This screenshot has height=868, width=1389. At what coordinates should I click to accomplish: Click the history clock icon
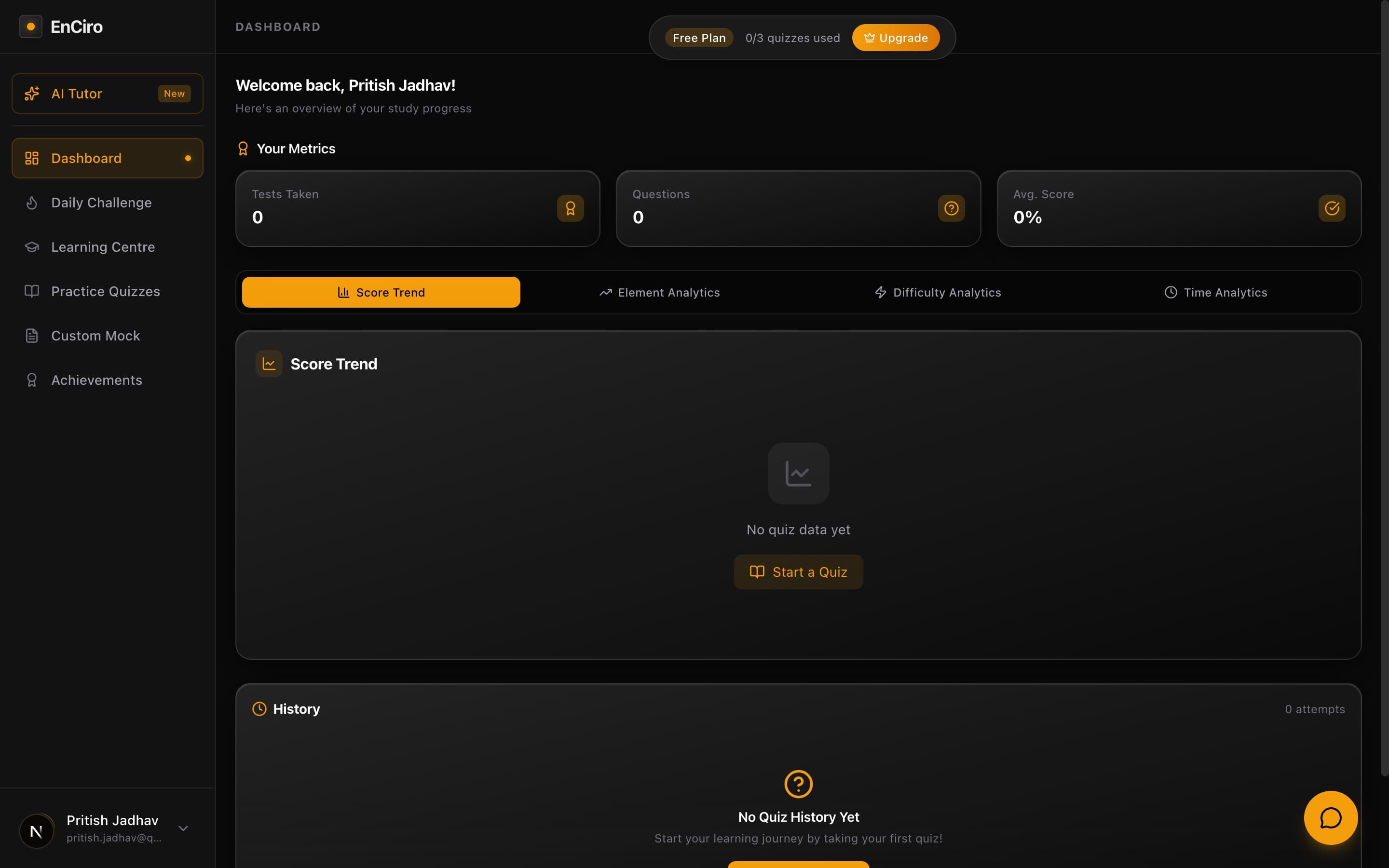click(259, 708)
